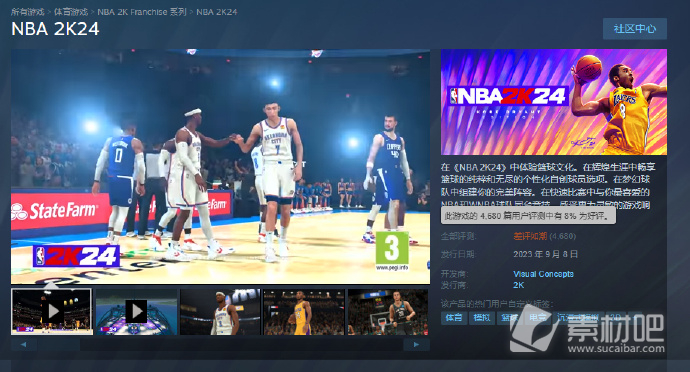
Task: Select the 模拟 tag
Action: click(481, 318)
